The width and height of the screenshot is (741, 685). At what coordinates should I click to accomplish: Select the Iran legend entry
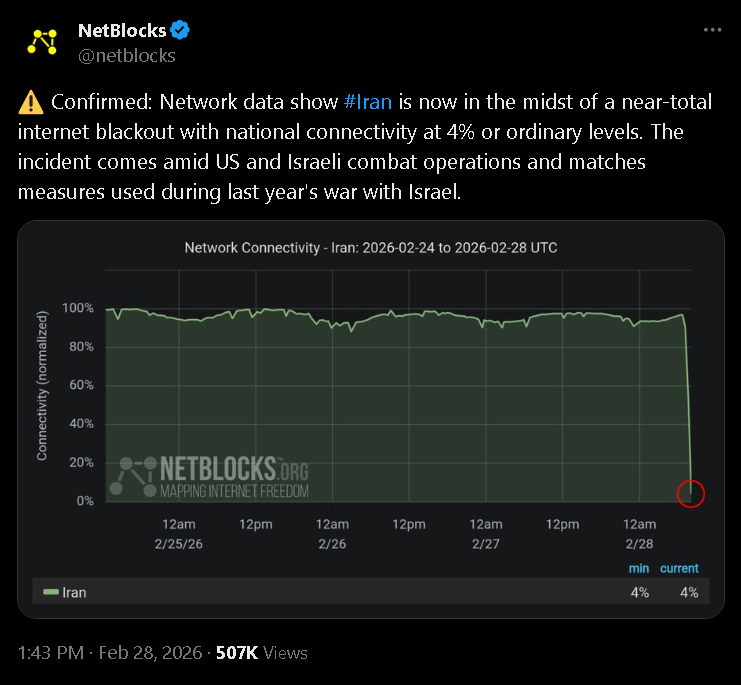tap(74, 593)
